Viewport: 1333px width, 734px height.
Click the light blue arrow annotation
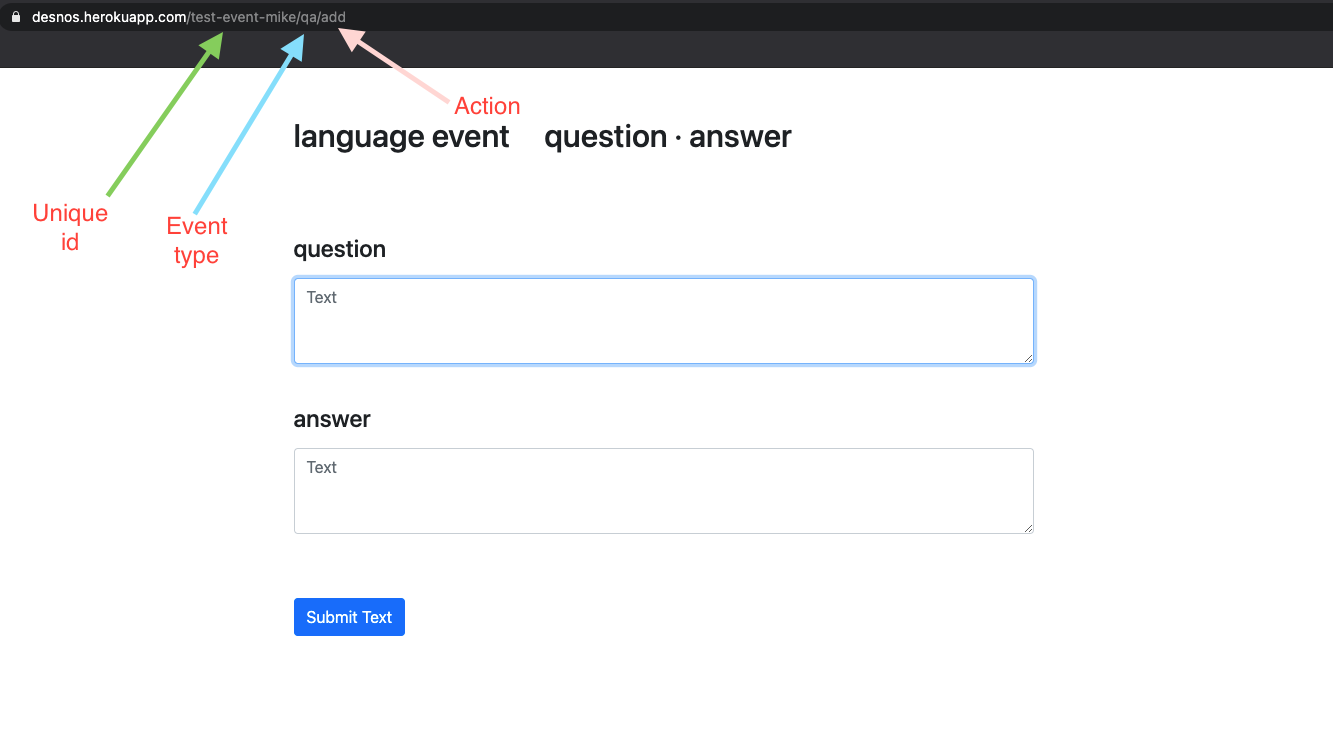[x=249, y=125]
